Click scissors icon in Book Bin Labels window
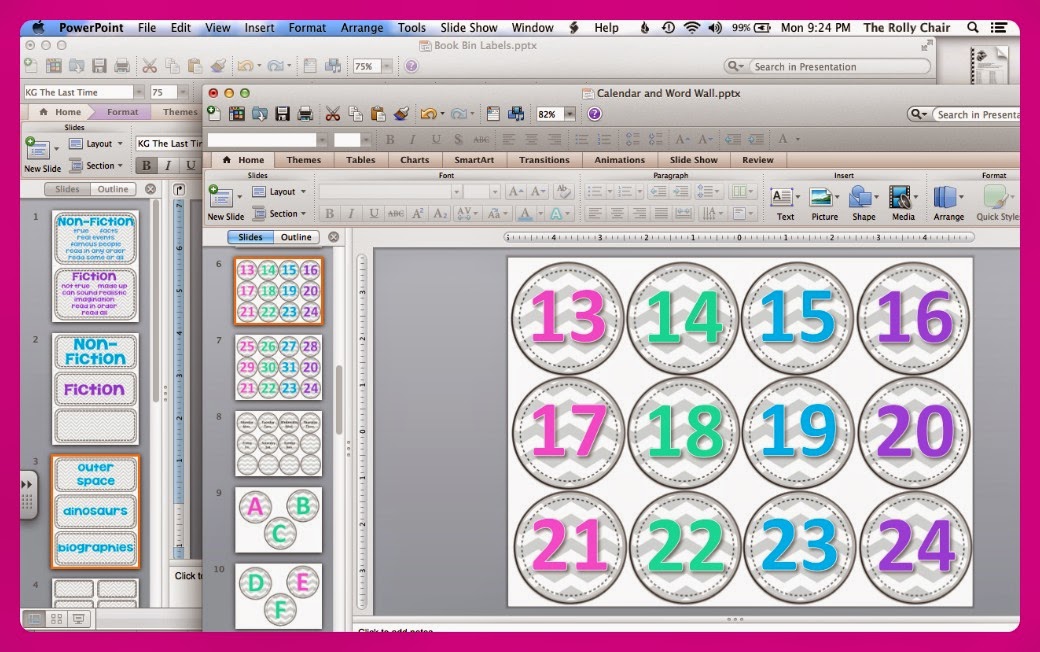This screenshot has width=1040, height=652. 149,66
